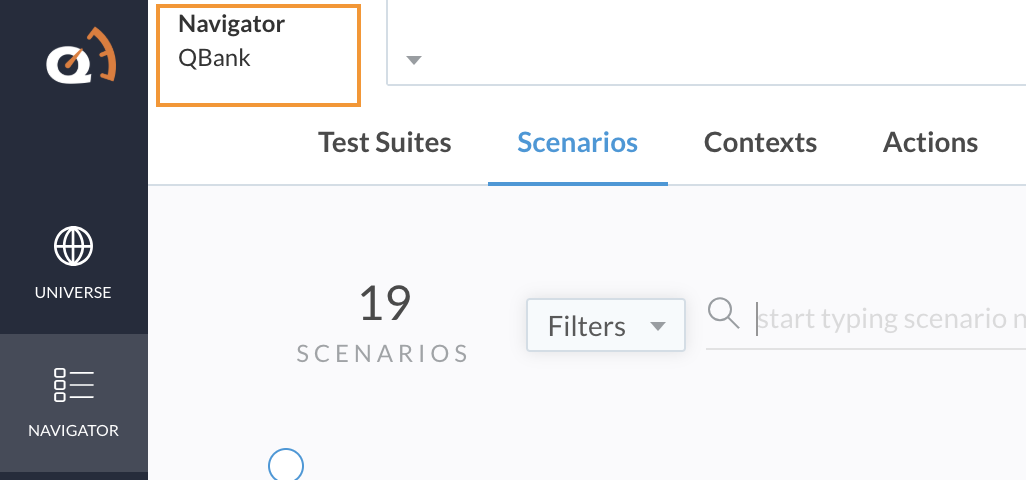Click the UNIVERSE text label in sidebar

tap(73, 292)
